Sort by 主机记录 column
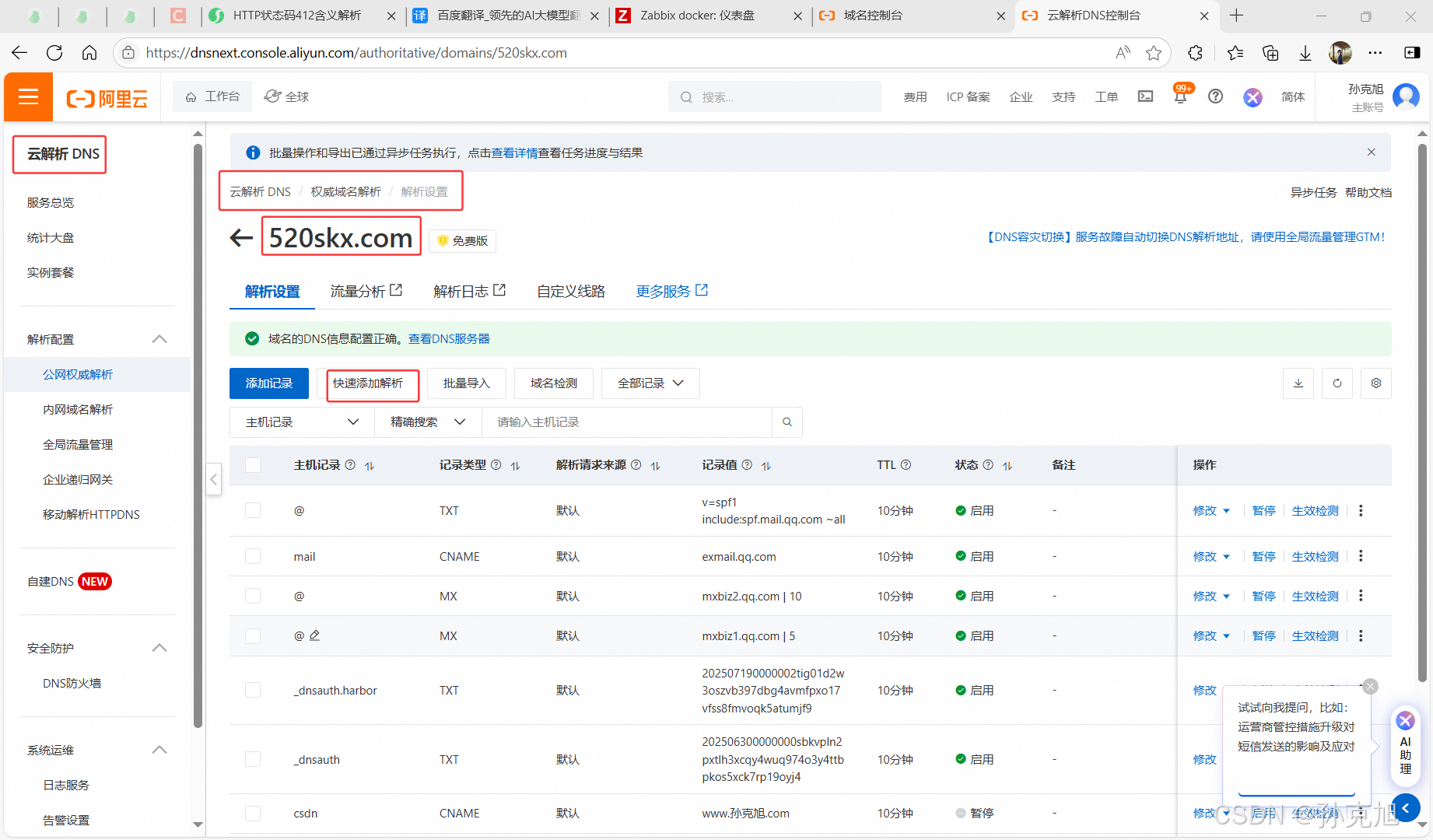 370,466
